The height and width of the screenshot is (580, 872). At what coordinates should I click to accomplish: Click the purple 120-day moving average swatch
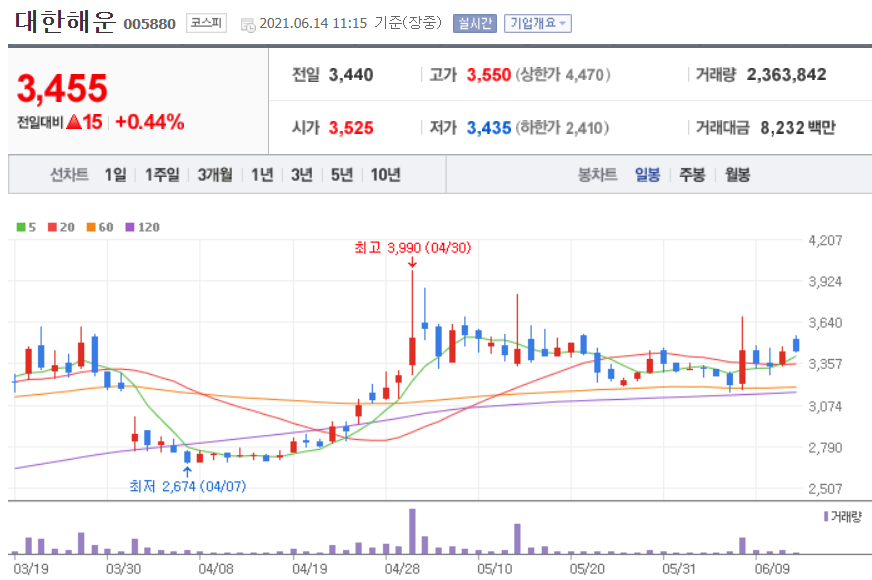point(130,227)
